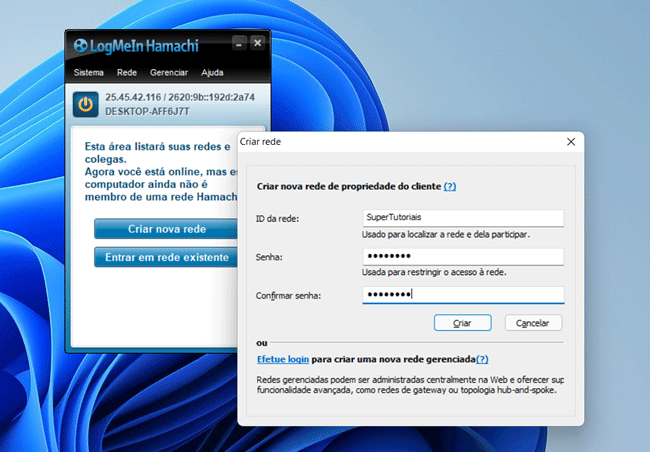
Task: Follow the Efetue login link
Action: [282, 358]
